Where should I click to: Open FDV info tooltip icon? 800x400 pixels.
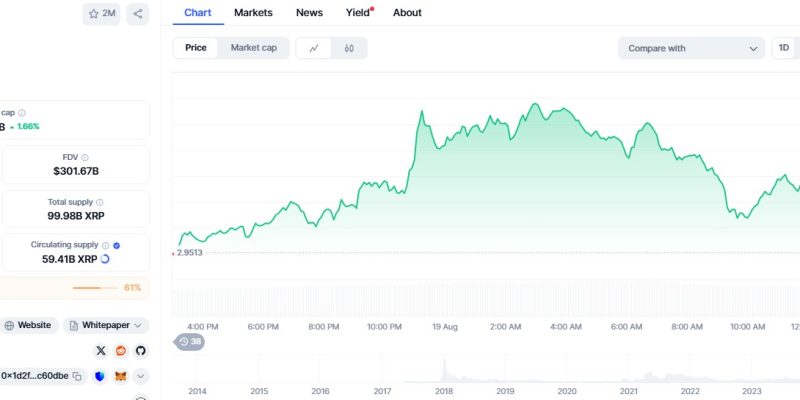click(85, 158)
